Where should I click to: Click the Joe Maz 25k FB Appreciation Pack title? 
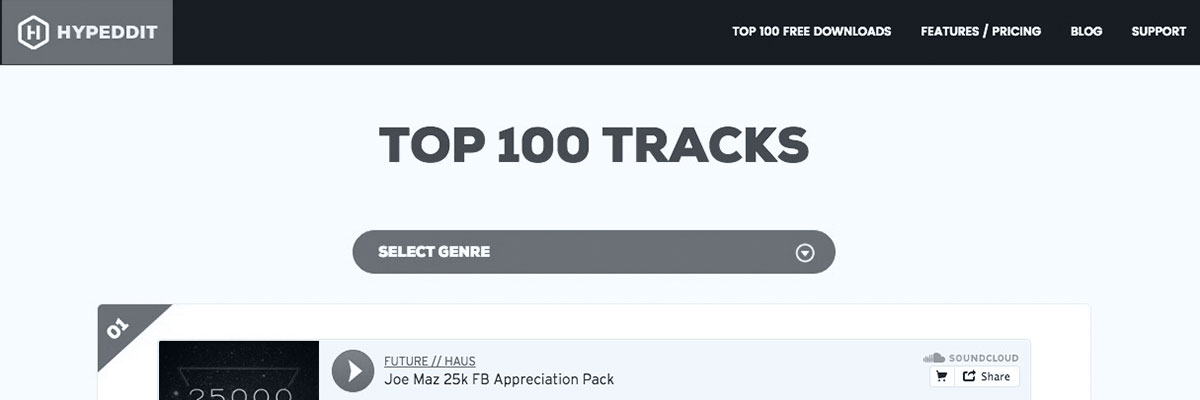tap(498, 380)
